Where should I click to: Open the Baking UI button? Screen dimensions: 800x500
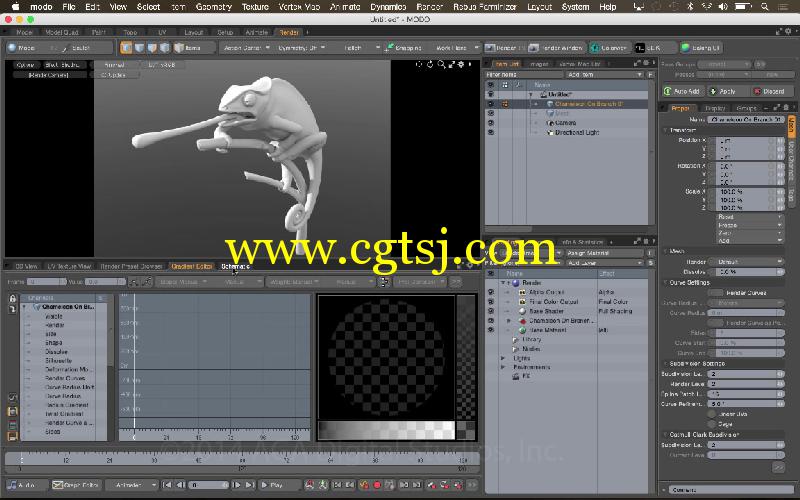tap(701, 48)
